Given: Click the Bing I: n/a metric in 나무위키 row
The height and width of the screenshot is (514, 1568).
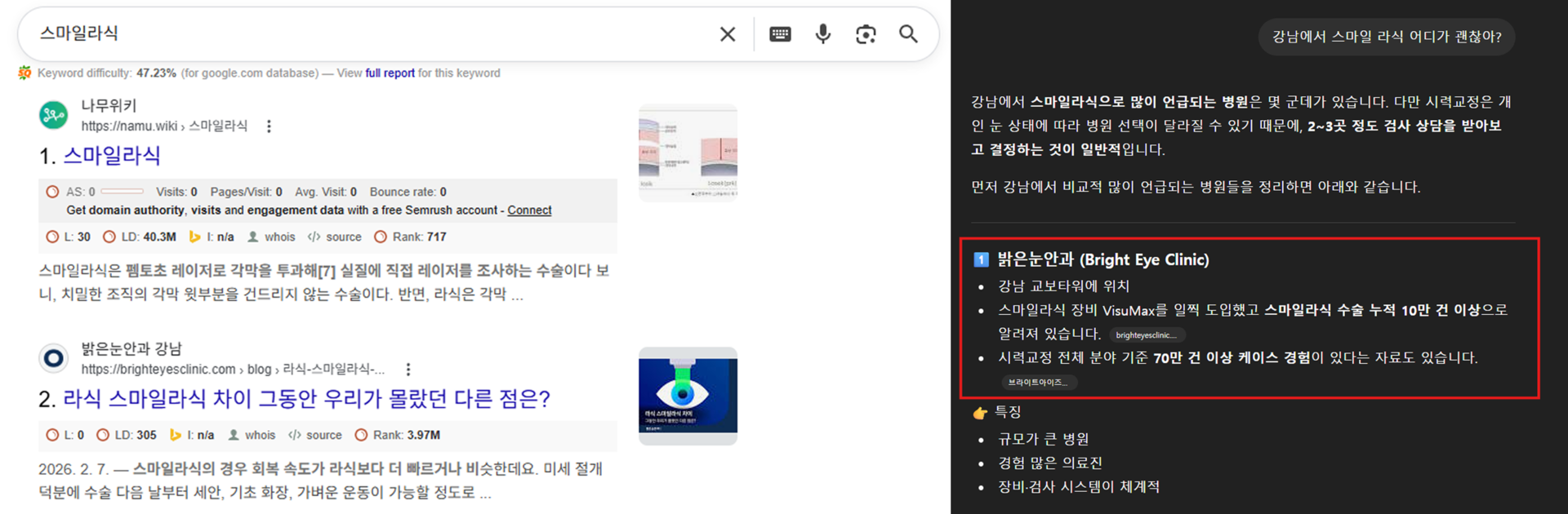Looking at the screenshot, I should click(212, 237).
